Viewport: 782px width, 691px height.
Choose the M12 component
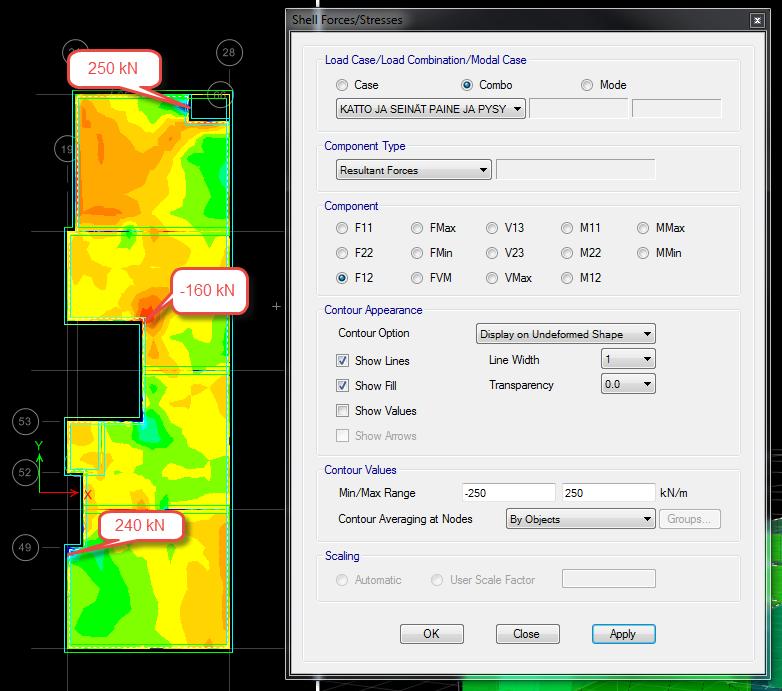[567, 278]
